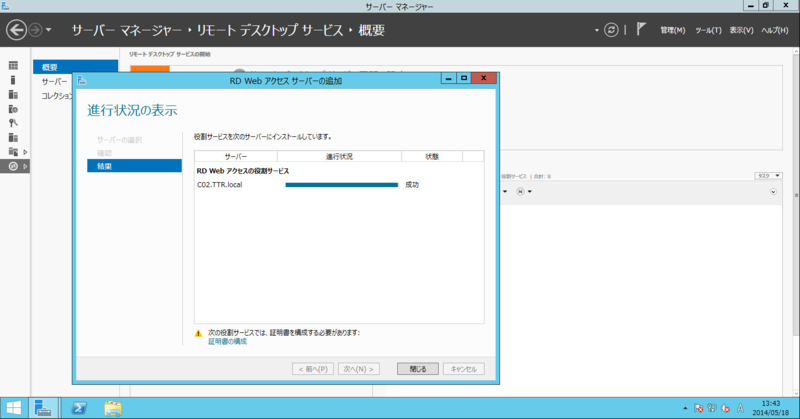Minimize the RD Web アクセス dialog
This screenshot has height=419, width=800.
point(448,79)
